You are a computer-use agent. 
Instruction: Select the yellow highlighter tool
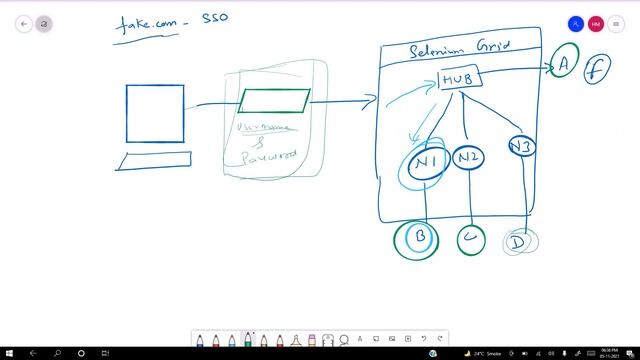point(296,340)
